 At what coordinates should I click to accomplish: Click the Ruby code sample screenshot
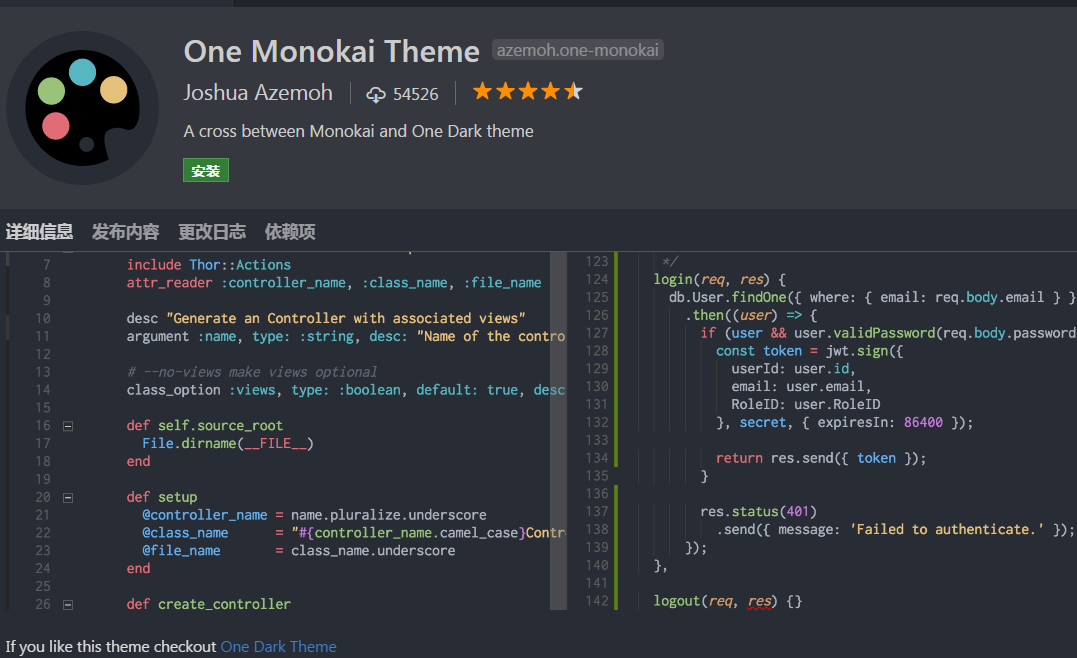point(286,431)
